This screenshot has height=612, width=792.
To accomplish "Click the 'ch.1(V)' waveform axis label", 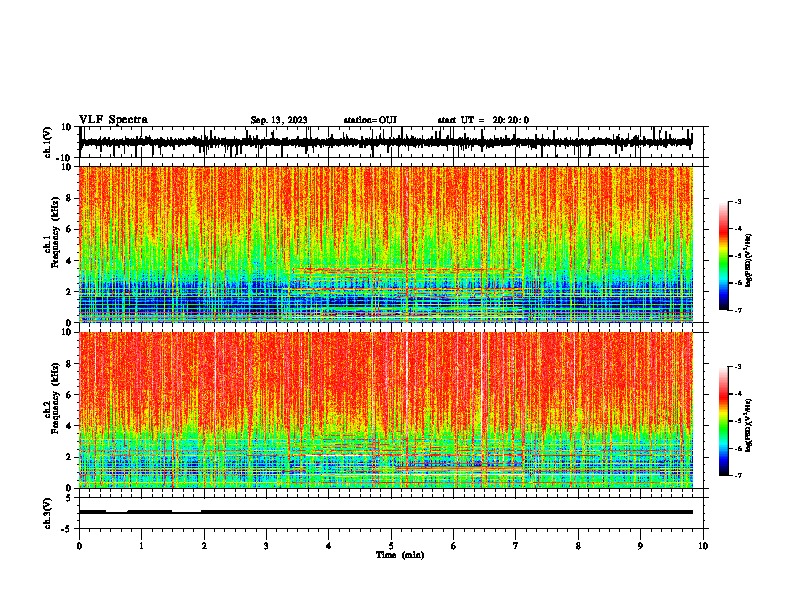I will (48, 142).
